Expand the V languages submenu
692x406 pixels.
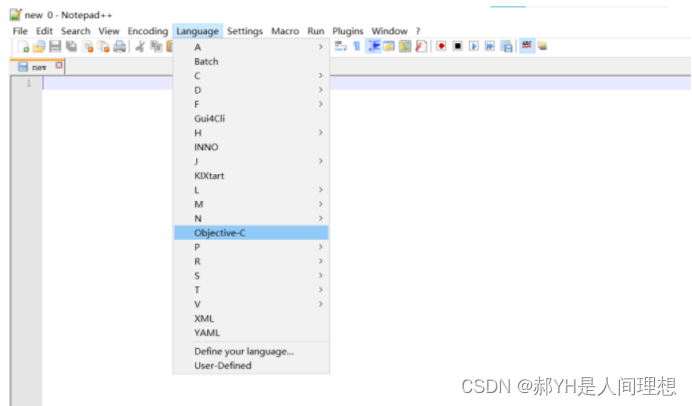pyautogui.click(x=251, y=304)
